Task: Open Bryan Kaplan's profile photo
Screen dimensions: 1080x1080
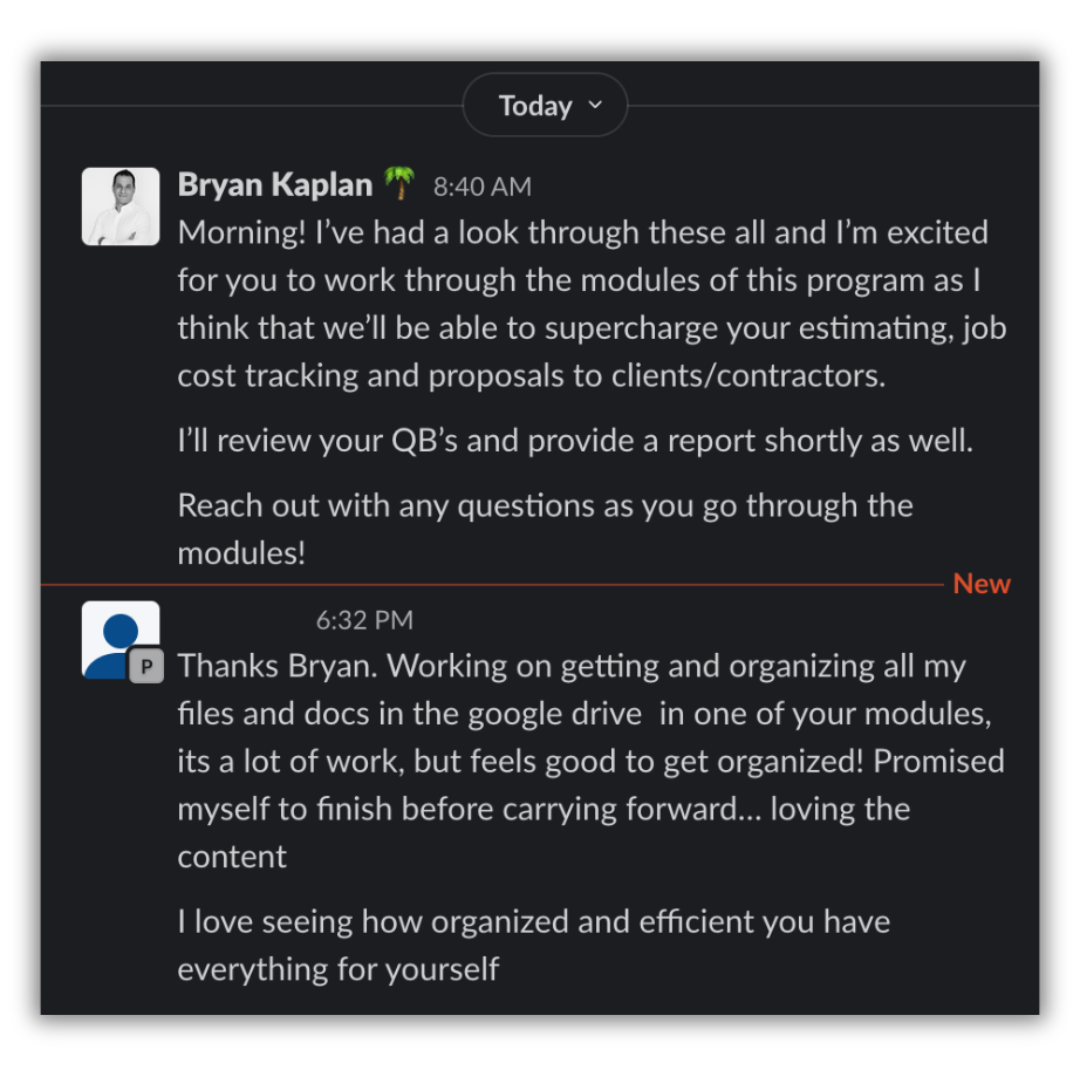Action: pos(120,206)
